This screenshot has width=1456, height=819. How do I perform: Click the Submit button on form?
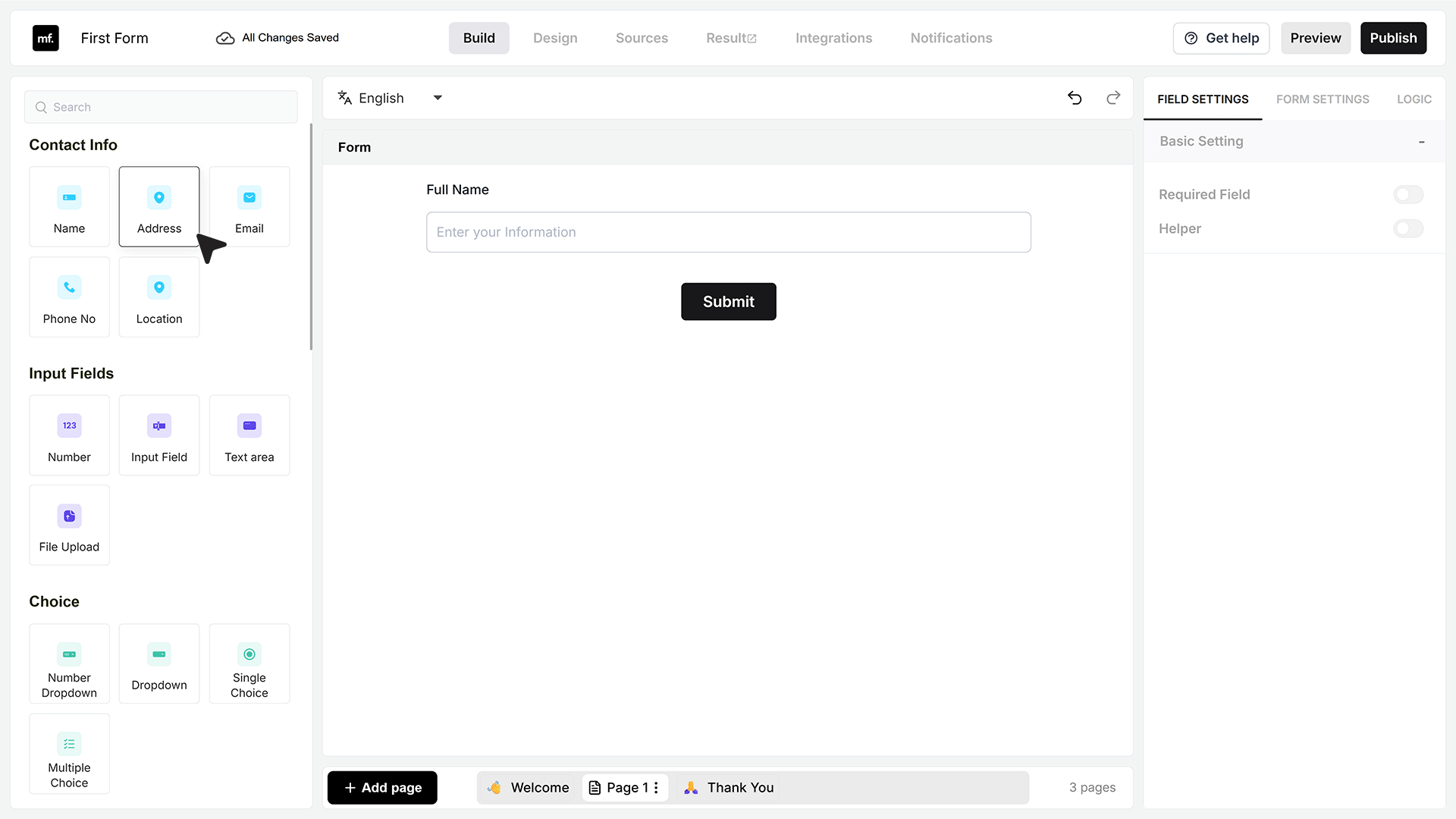pos(729,302)
